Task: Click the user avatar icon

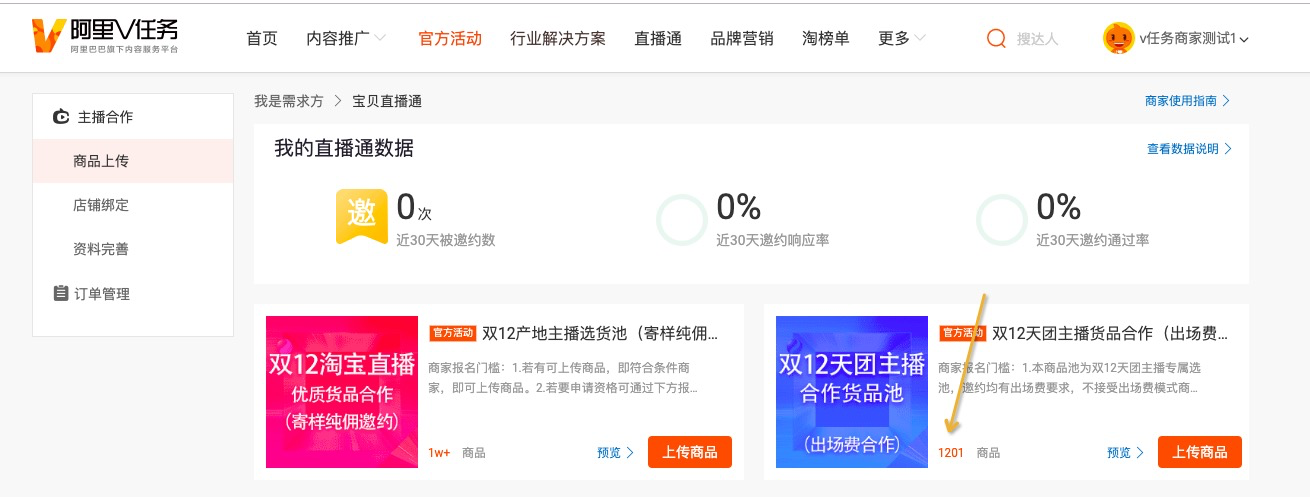Action: coord(1117,38)
